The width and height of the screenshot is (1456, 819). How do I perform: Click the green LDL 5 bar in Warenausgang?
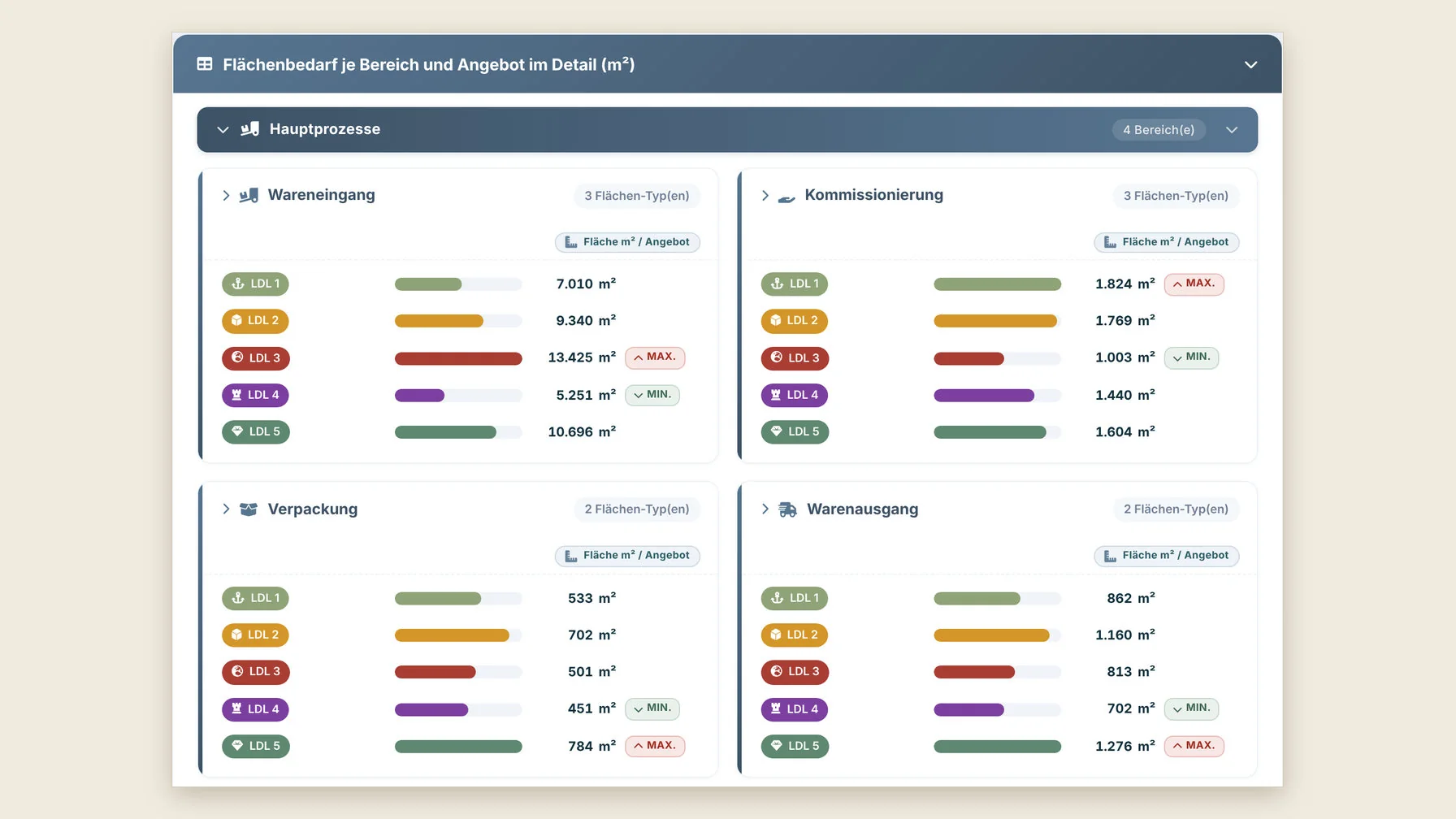997,746
